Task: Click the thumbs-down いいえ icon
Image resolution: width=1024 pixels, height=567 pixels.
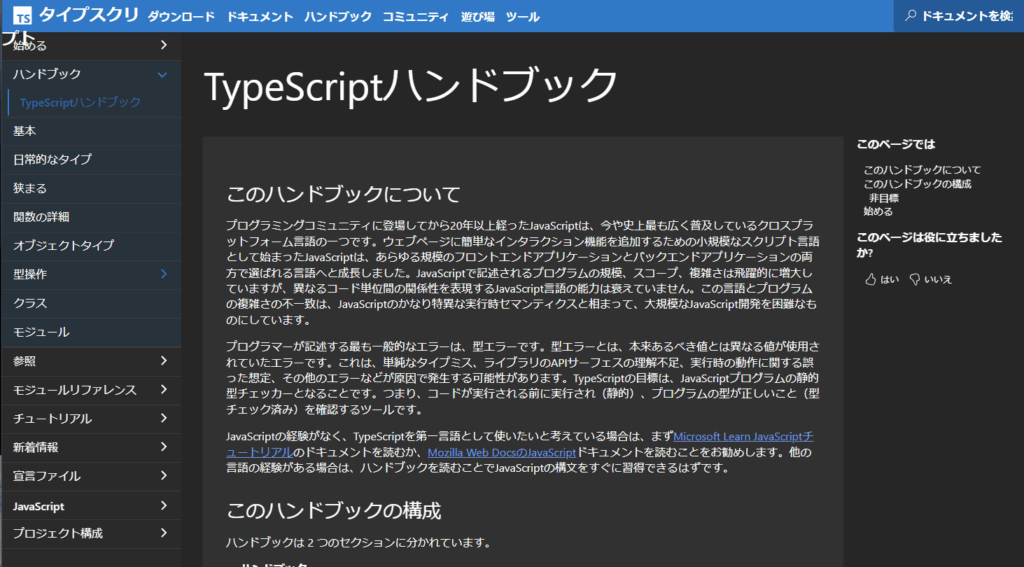Action: coord(915,280)
